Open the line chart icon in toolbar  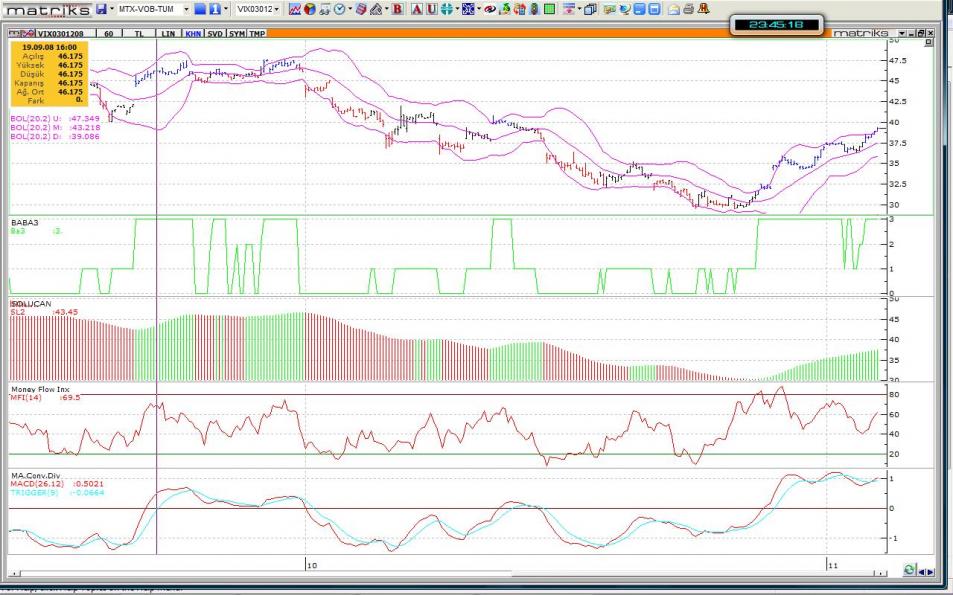(x=295, y=9)
